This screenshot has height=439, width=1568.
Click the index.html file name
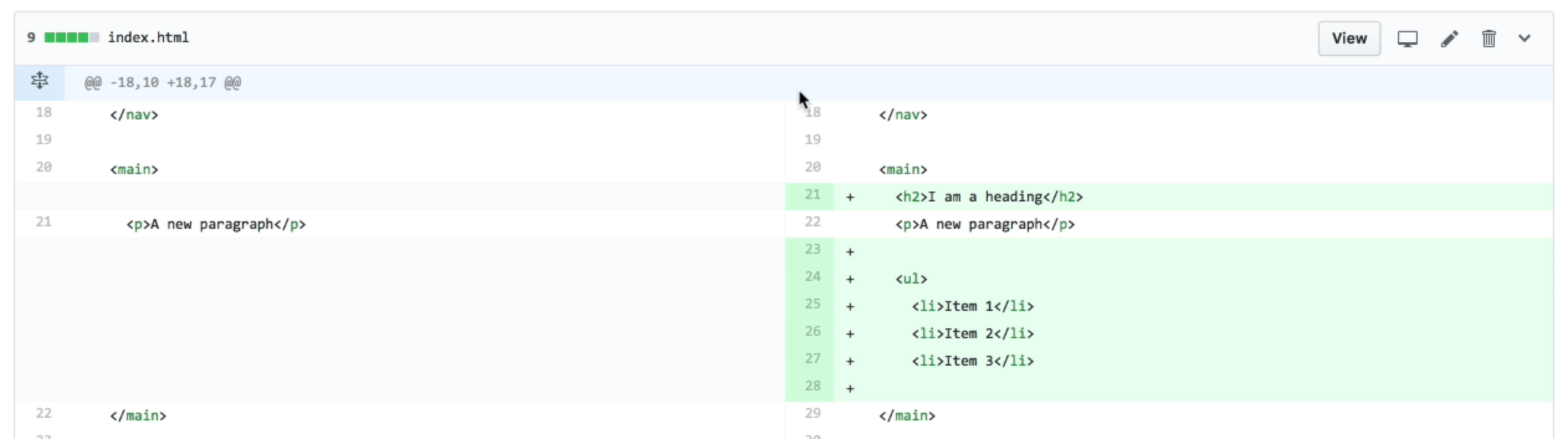point(148,38)
